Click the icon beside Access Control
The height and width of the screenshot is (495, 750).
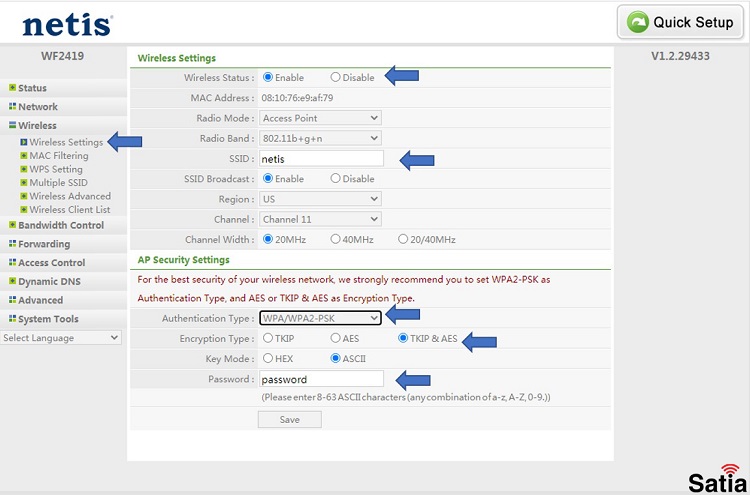coord(12,263)
